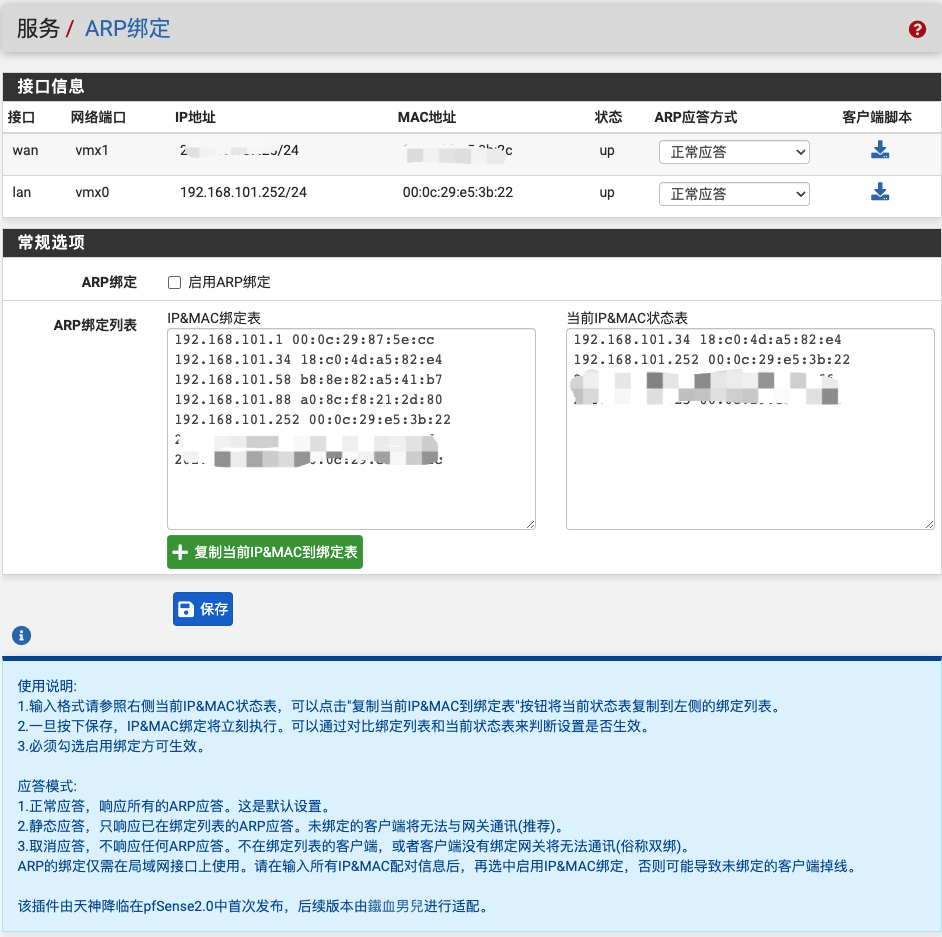Download the client script for lan interface

point(879,192)
